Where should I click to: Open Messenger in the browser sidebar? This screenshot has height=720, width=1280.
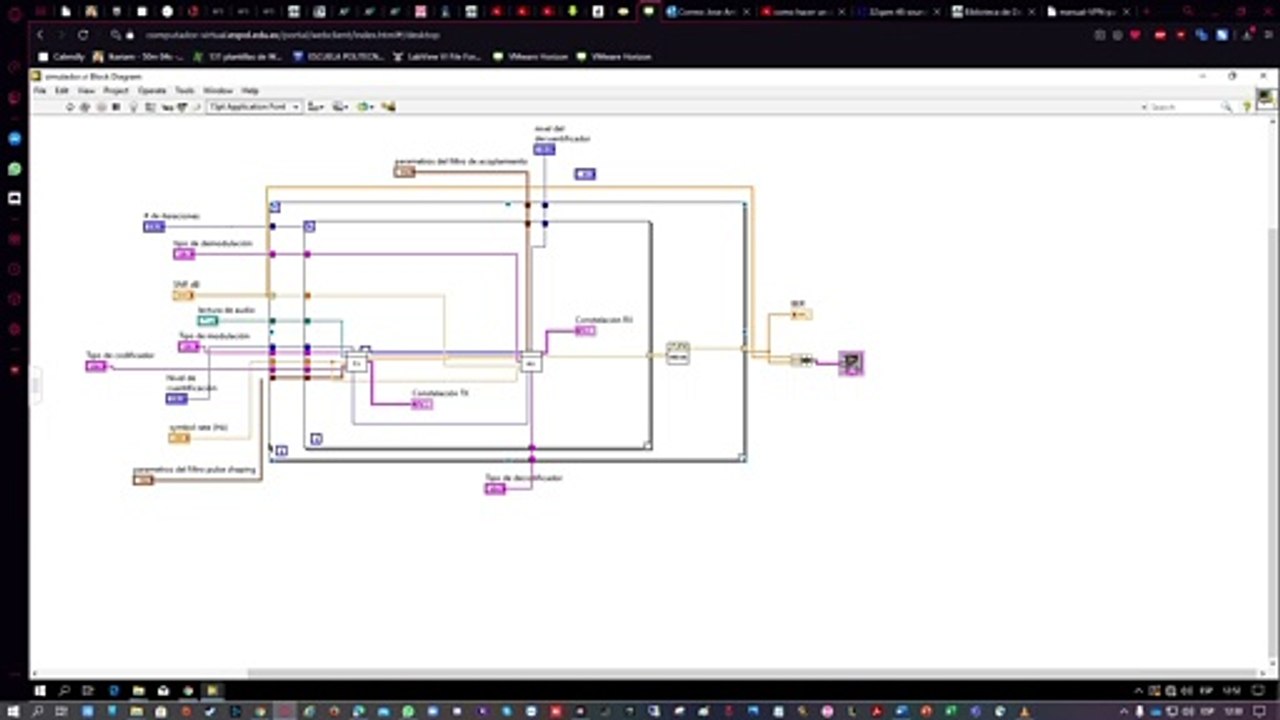tap(14, 139)
